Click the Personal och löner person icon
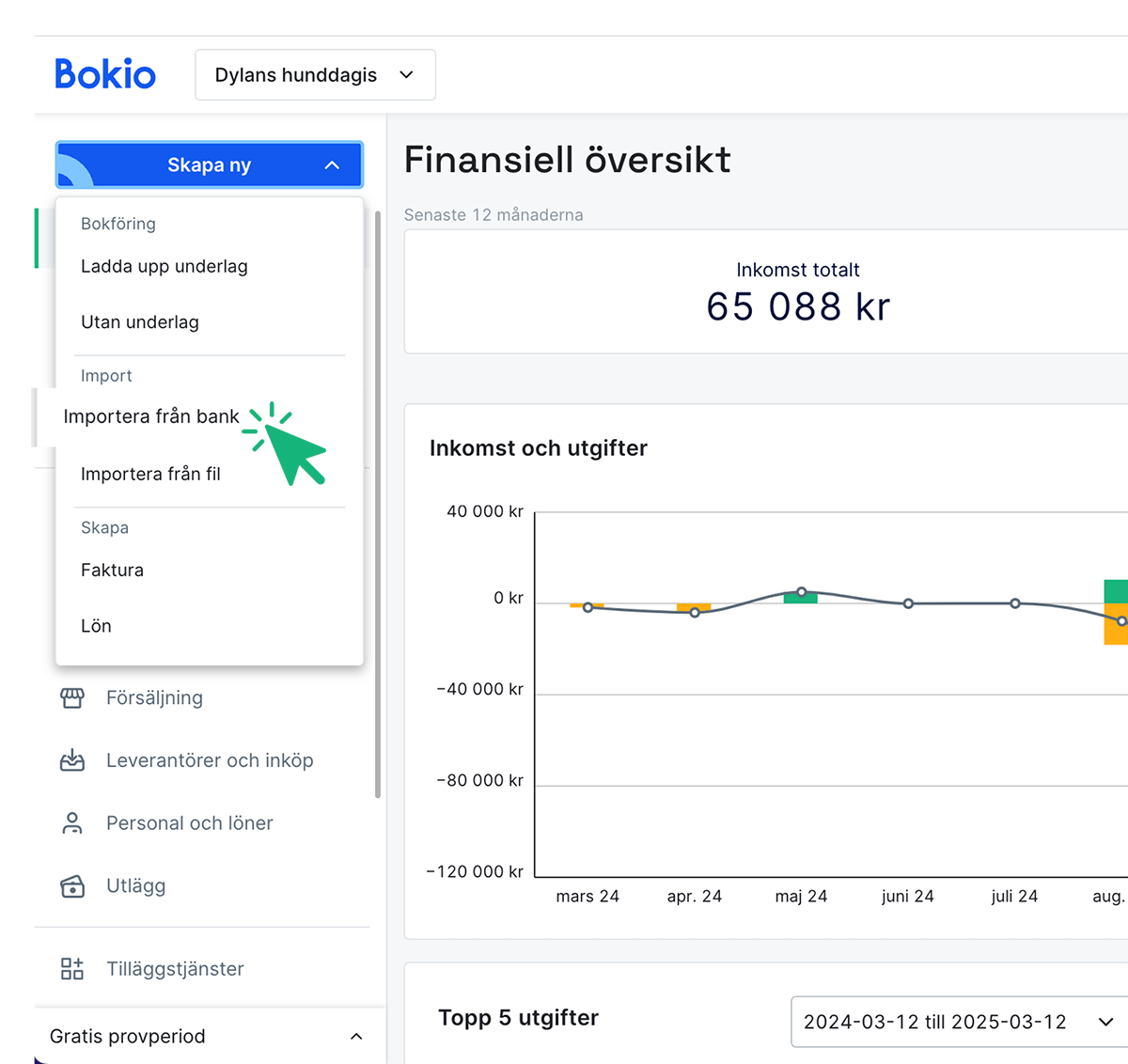 (x=72, y=822)
